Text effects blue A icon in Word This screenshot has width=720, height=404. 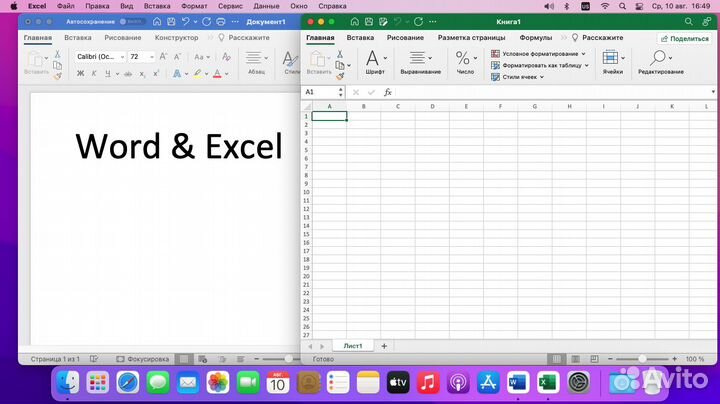pos(177,73)
